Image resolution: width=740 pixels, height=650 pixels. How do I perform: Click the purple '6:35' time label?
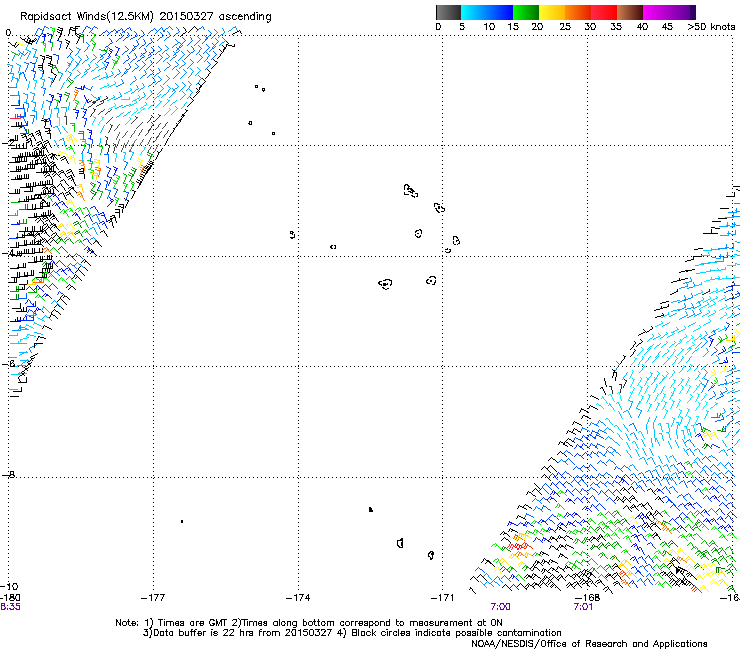[10, 607]
